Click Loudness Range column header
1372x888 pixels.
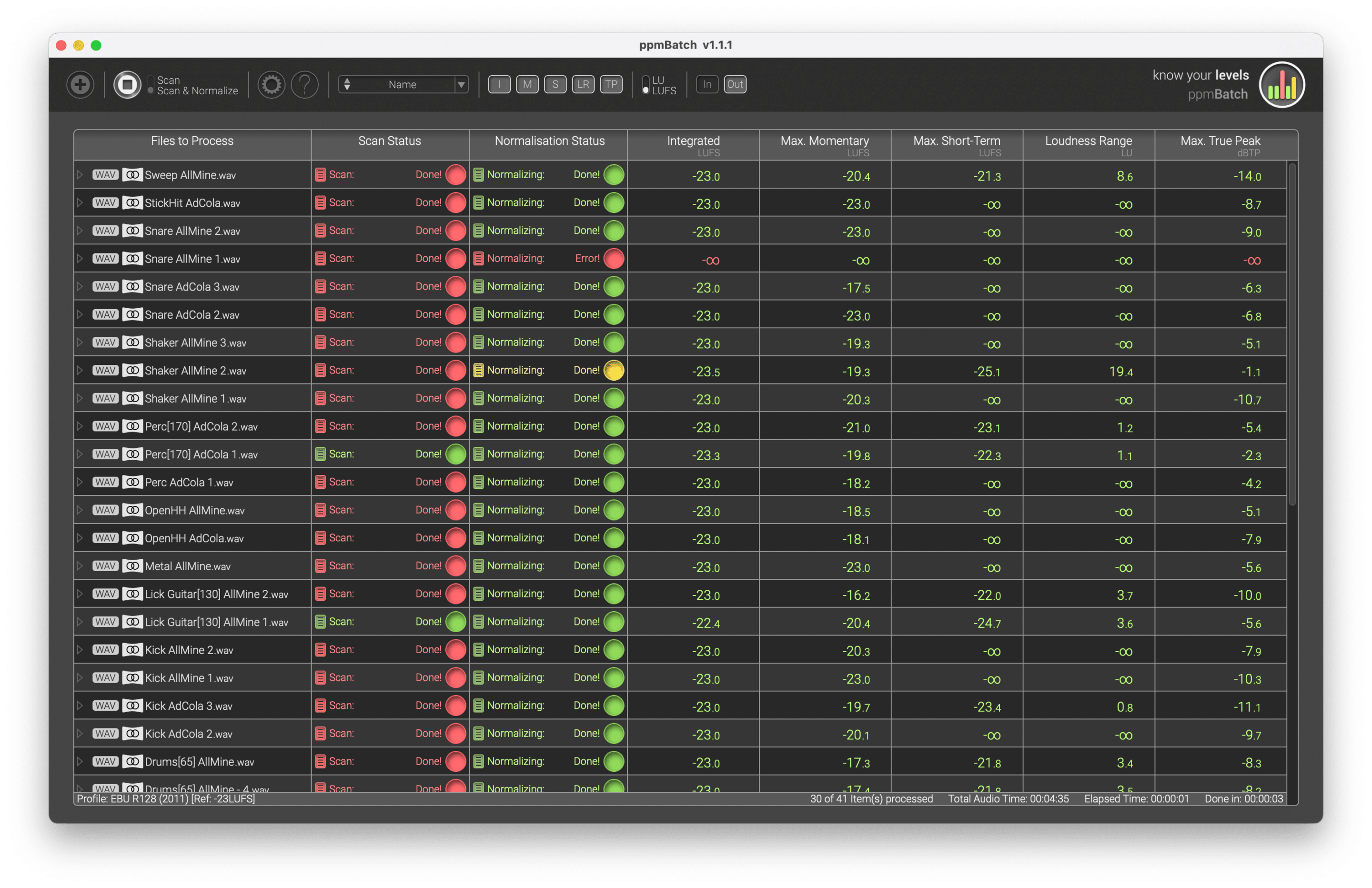[x=1089, y=145]
